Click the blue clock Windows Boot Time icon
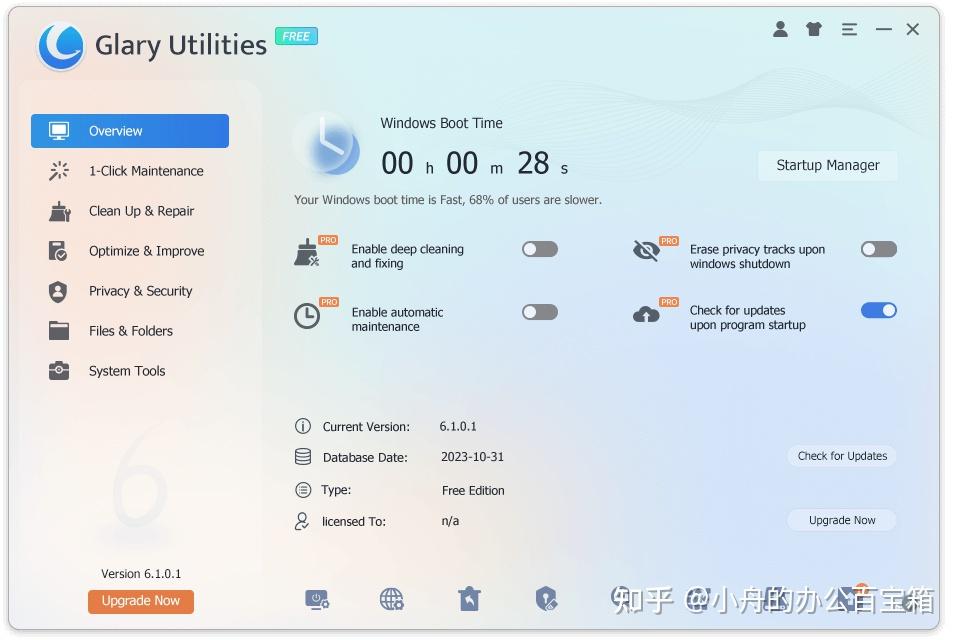This screenshot has height=640, width=960. (327, 145)
